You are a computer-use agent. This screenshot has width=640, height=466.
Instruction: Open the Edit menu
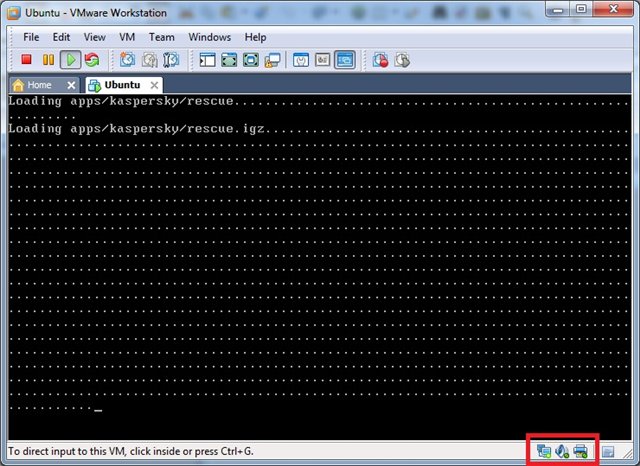point(61,37)
